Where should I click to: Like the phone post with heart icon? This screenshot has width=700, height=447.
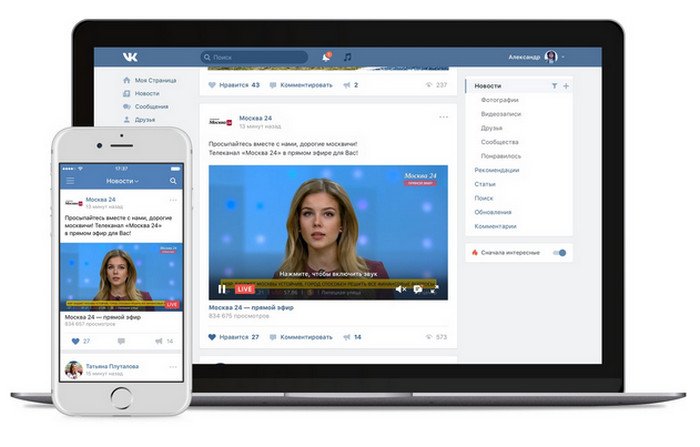(x=75, y=341)
